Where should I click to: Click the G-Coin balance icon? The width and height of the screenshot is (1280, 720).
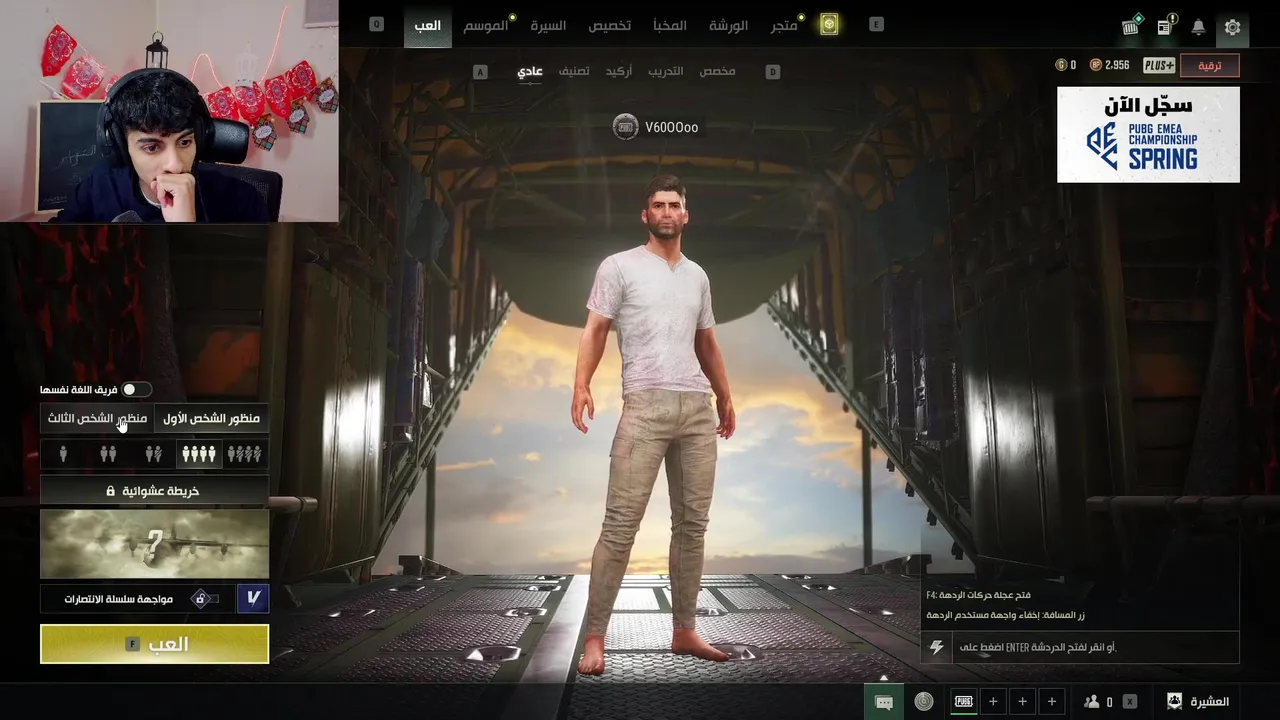(x=1061, y=65)
